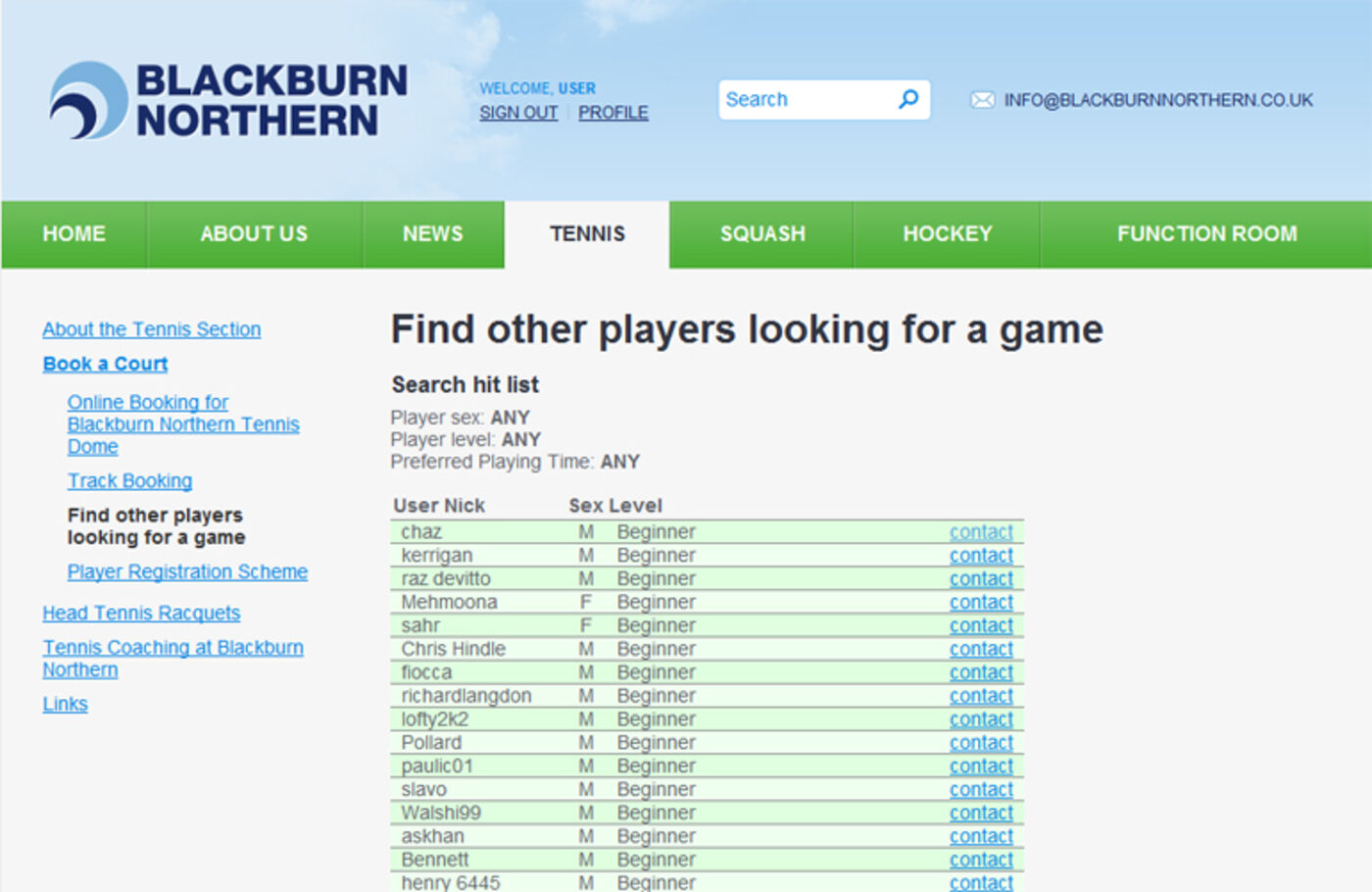
Task: Click the email envelope icon
Action: tap(982, 100)
